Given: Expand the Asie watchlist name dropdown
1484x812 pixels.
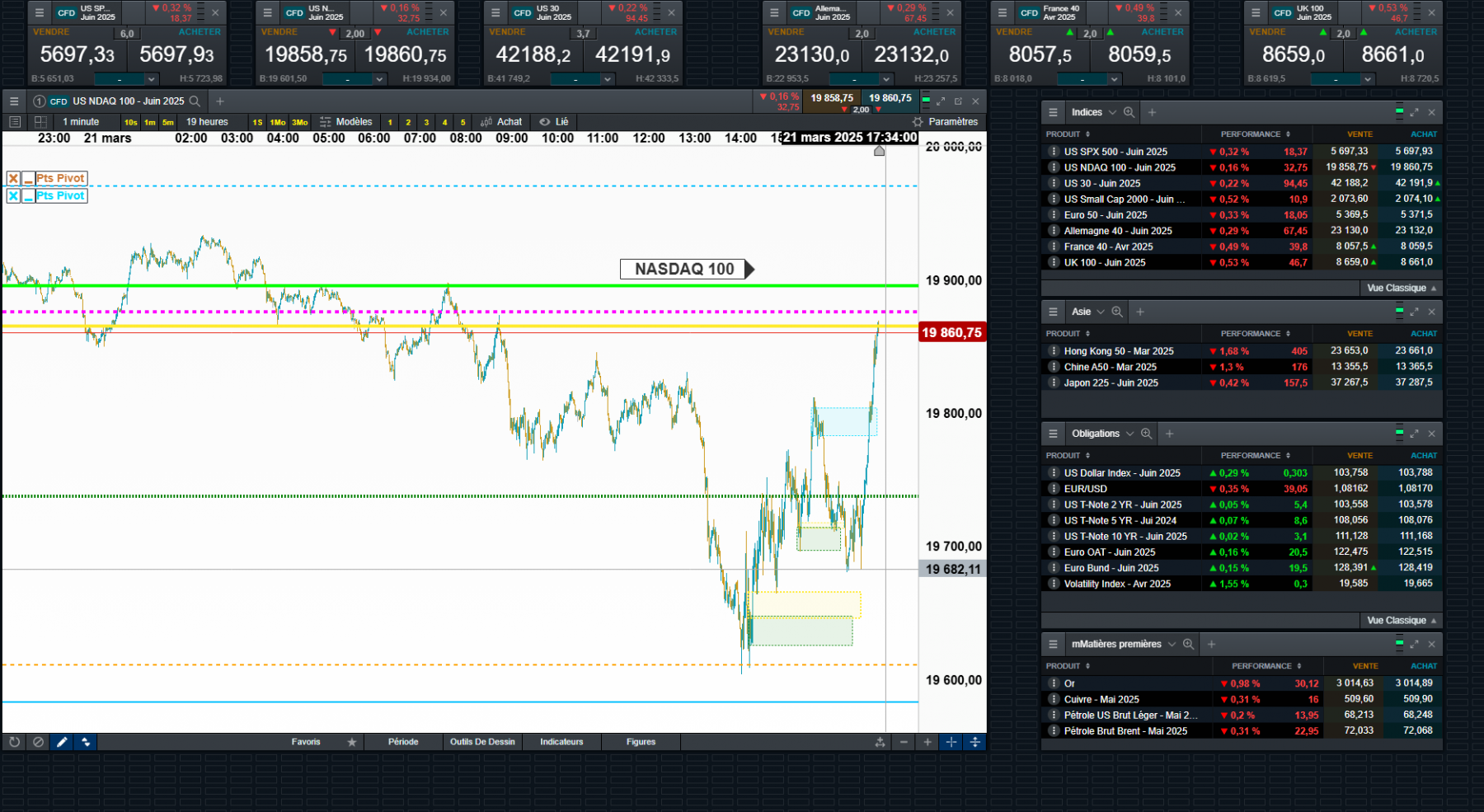Looking at the screenshot, I should coord(1101,312).
